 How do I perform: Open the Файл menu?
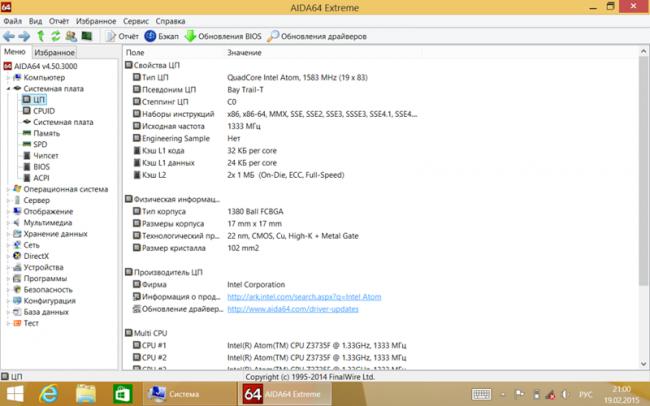click(12, 21)
